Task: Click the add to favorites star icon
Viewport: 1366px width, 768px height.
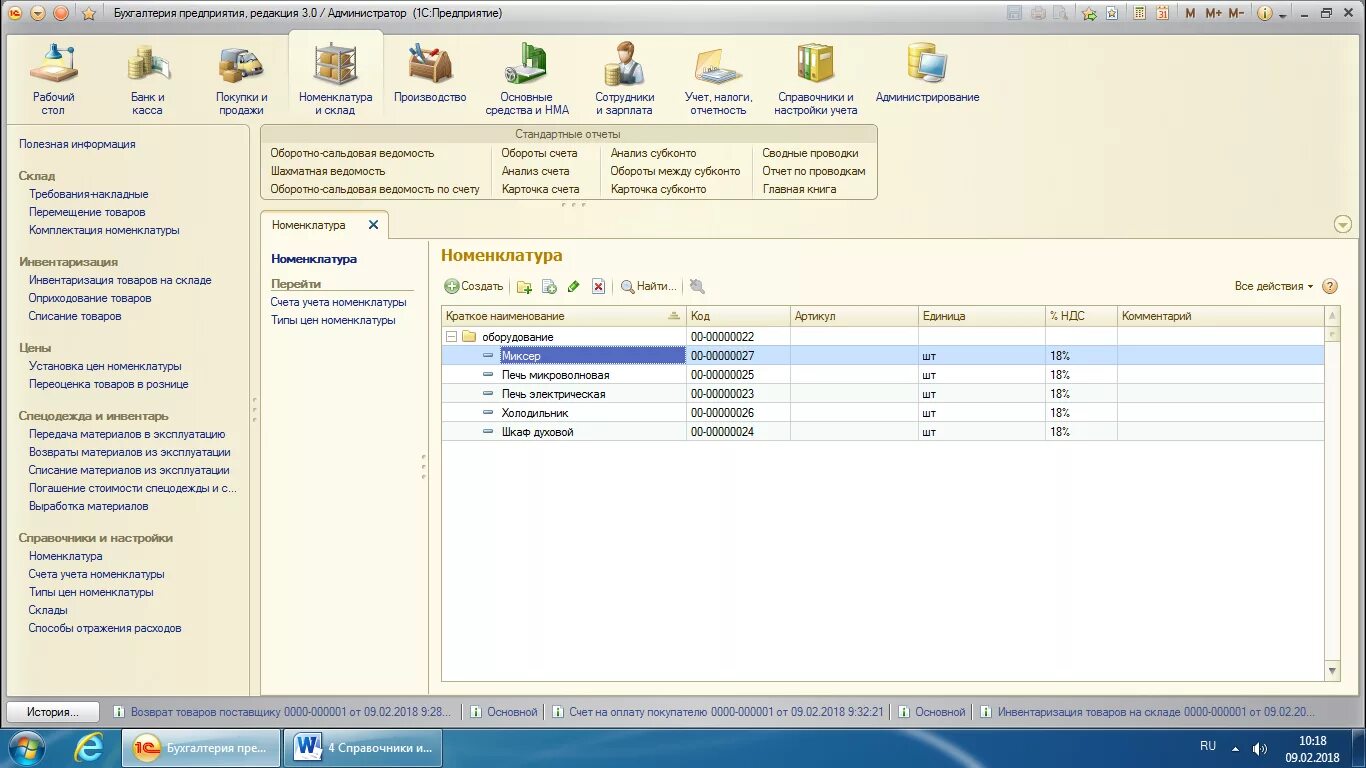Action: pos(1090,13)
